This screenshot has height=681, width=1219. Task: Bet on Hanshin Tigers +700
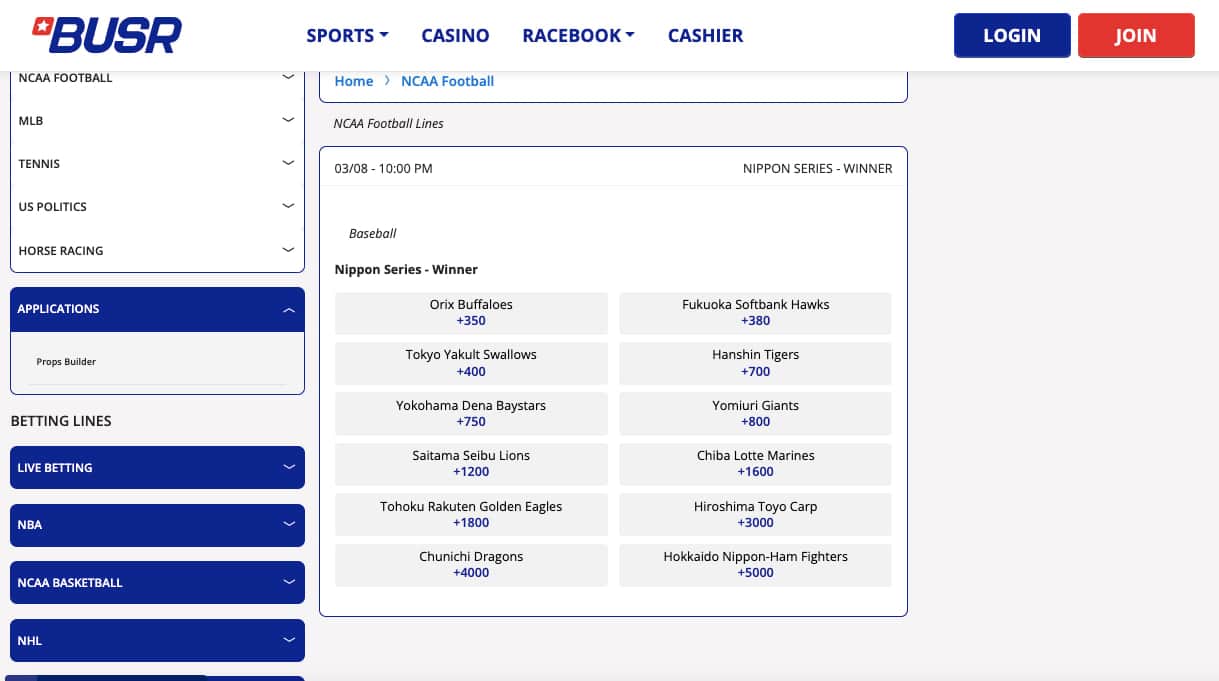coord(756,363)
